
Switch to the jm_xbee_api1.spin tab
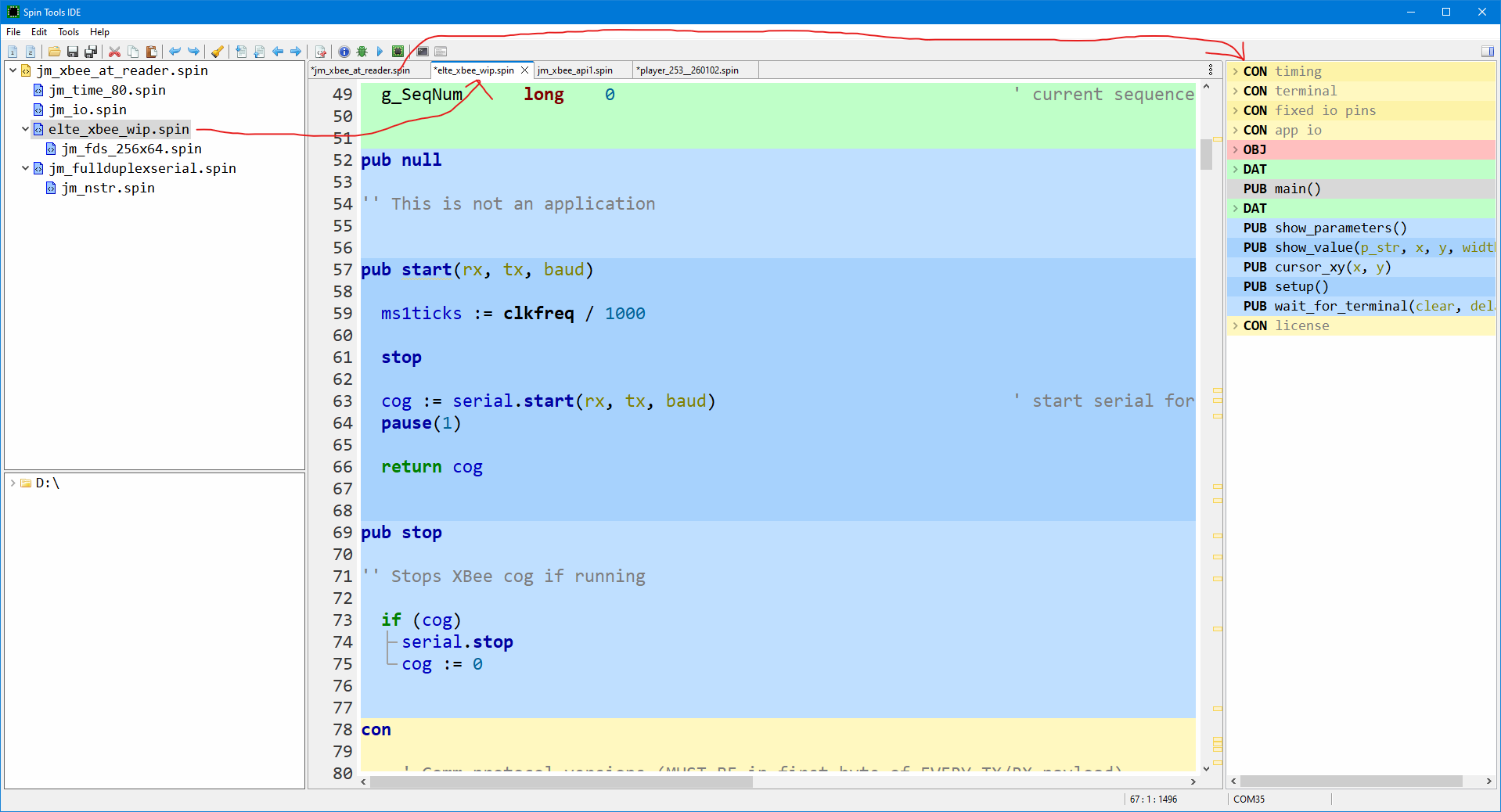pos(575,70)
